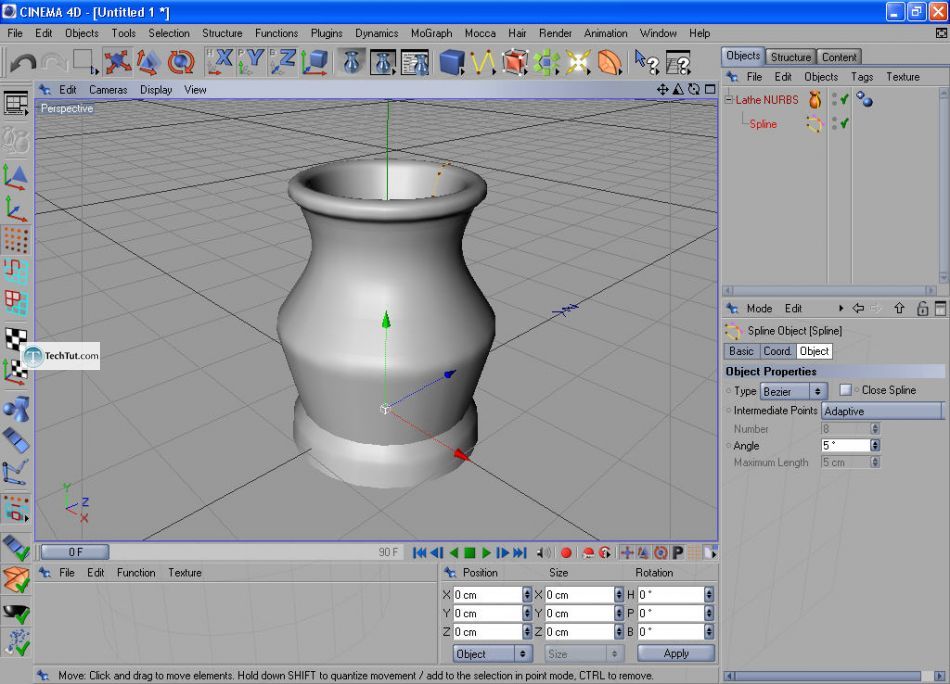Open the Render menu

(x=555, y=33)
